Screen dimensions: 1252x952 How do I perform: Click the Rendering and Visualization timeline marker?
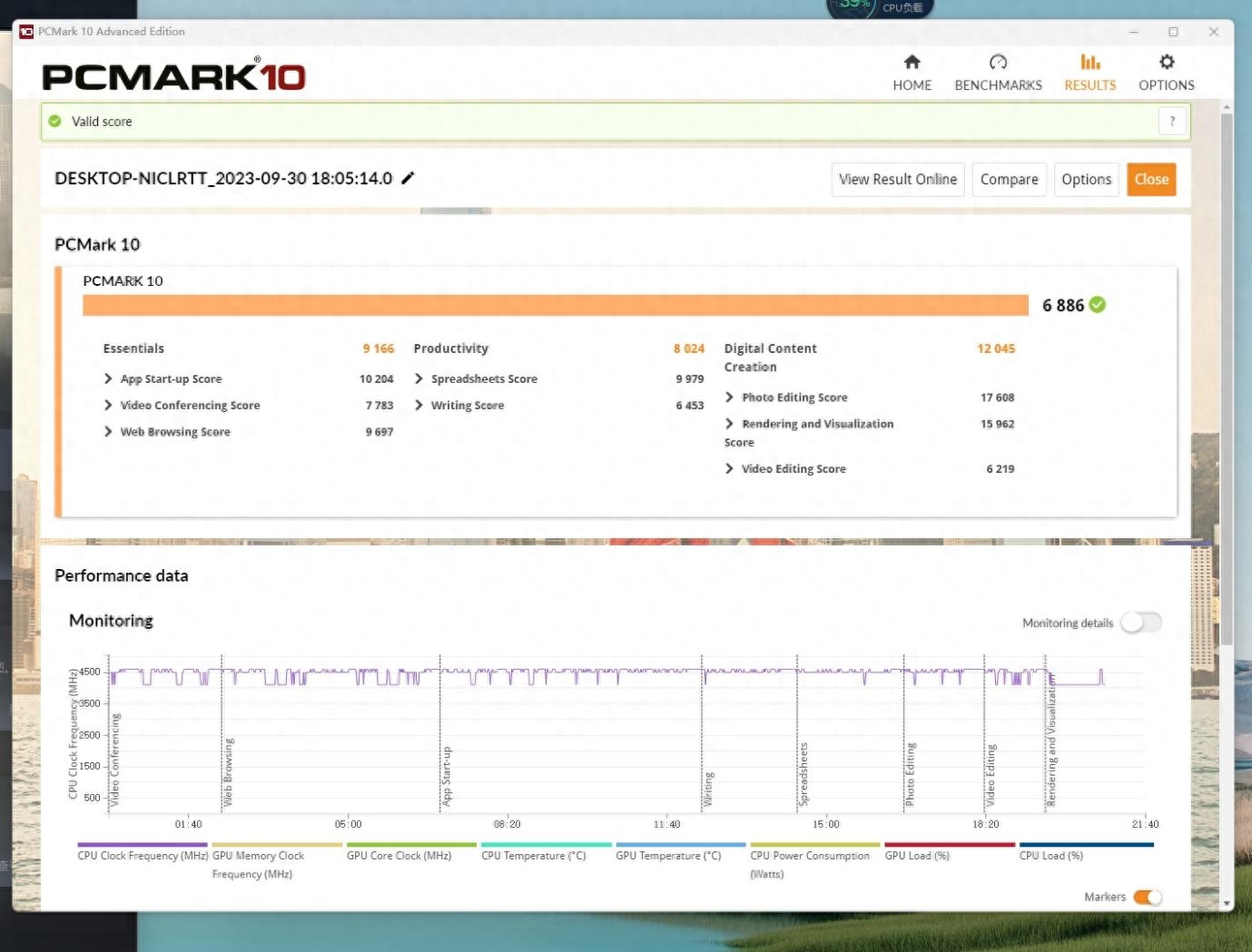pos(1051,741)
